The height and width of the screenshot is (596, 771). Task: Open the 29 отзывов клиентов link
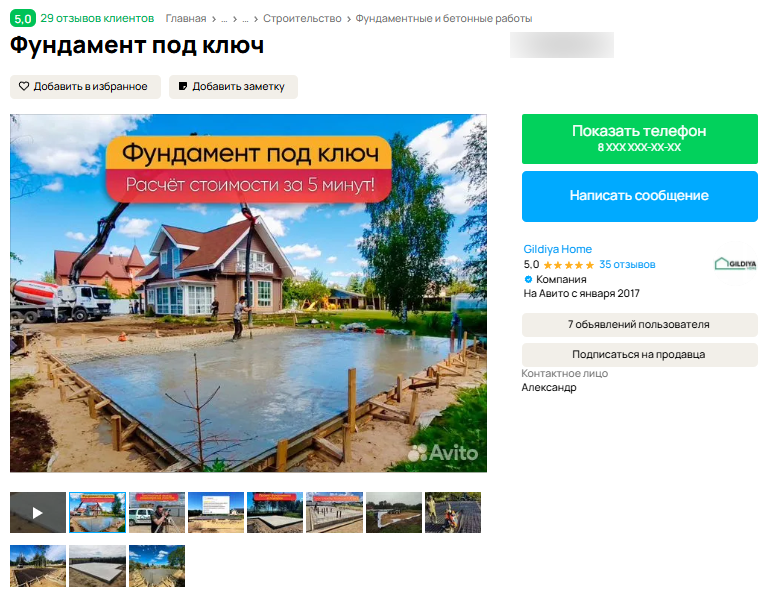pos(97,19)
